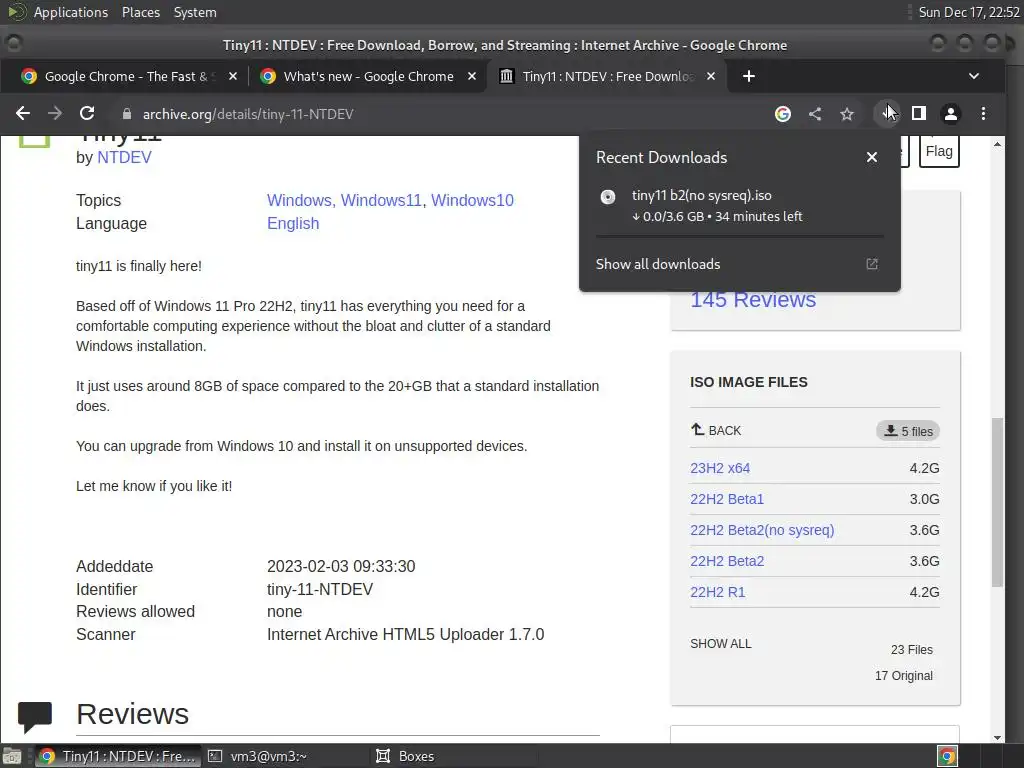Open a new tab with plus button

[x=748, y=76]
